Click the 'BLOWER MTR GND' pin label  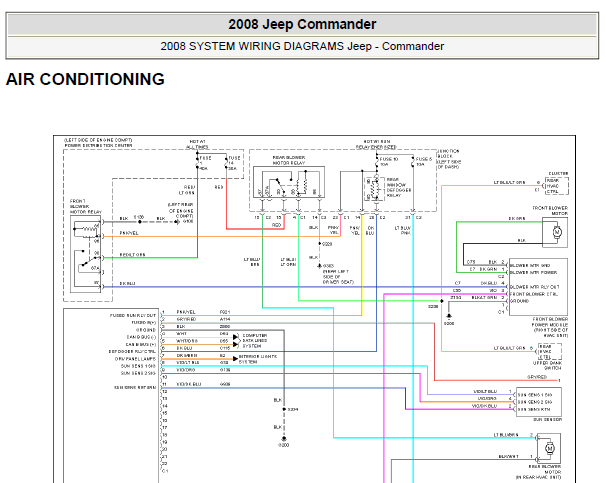529,265
